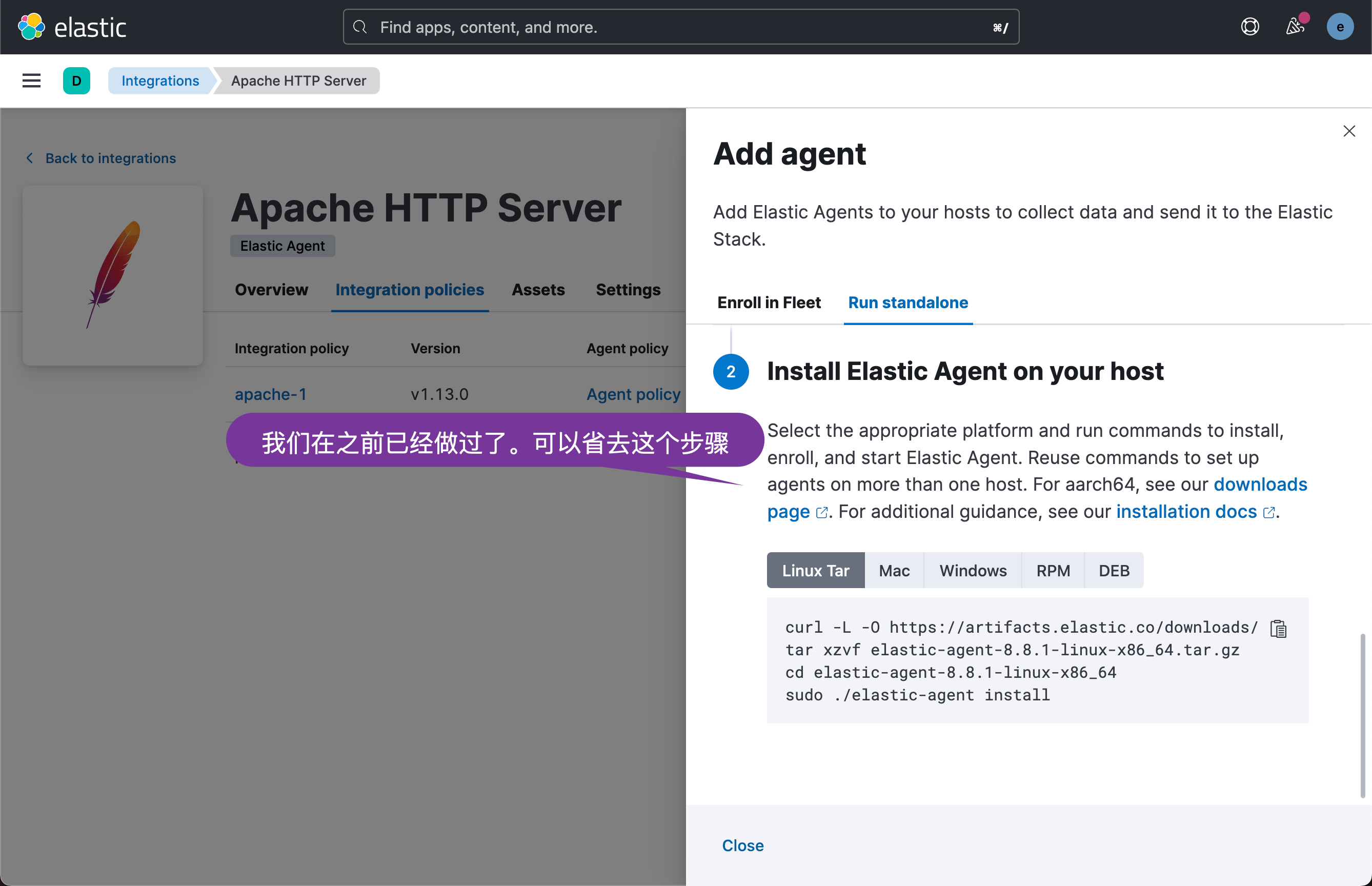The width and height of the screenshot is (1372, 886).
Task: Select the Mac platform option
Action: [894, 570]
